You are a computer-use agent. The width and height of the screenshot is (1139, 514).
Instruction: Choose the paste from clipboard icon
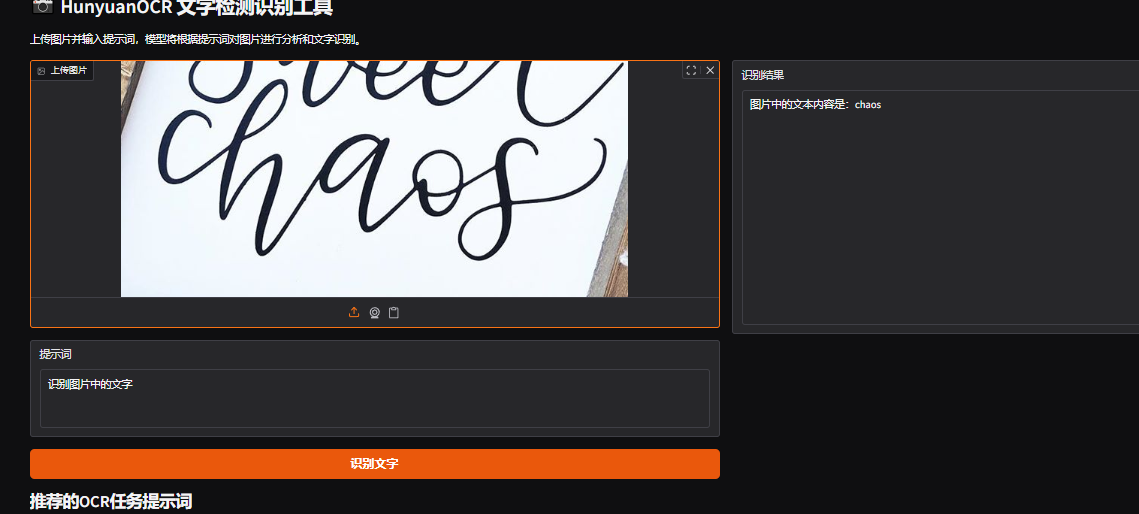[394, 313]
